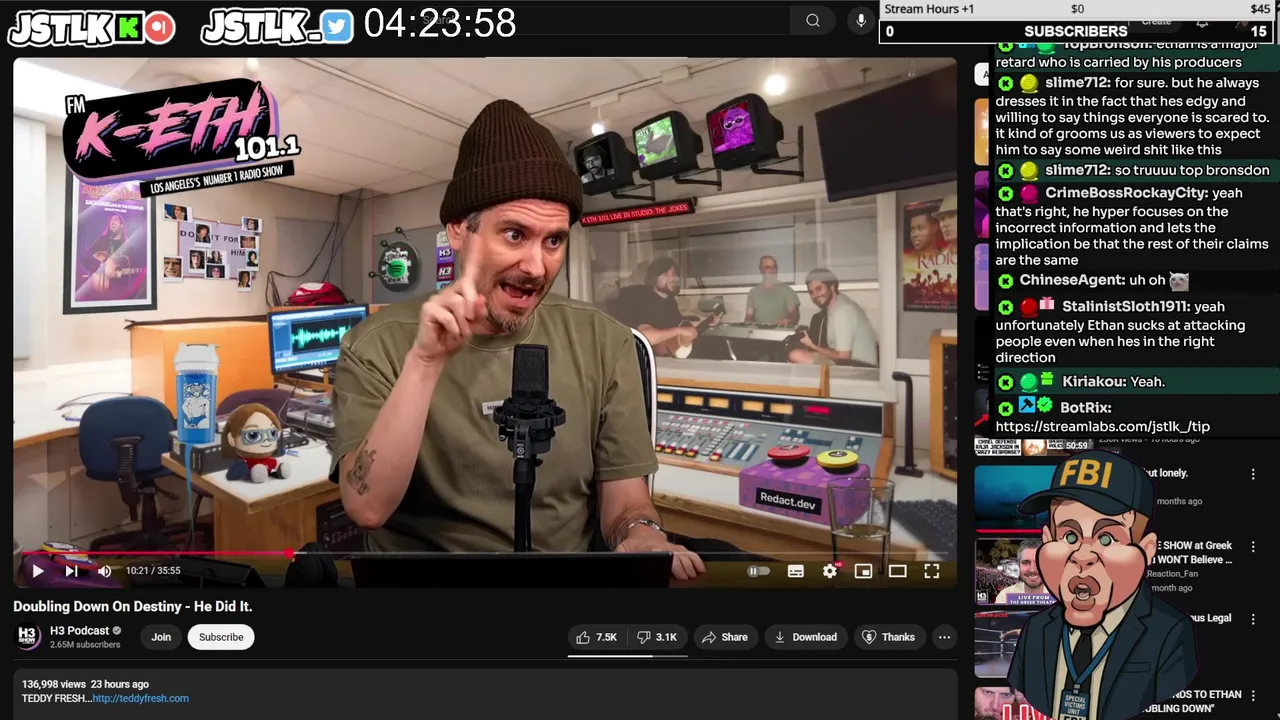
Task: Subscribe to H3 Podcast
Action: (221, 637)
